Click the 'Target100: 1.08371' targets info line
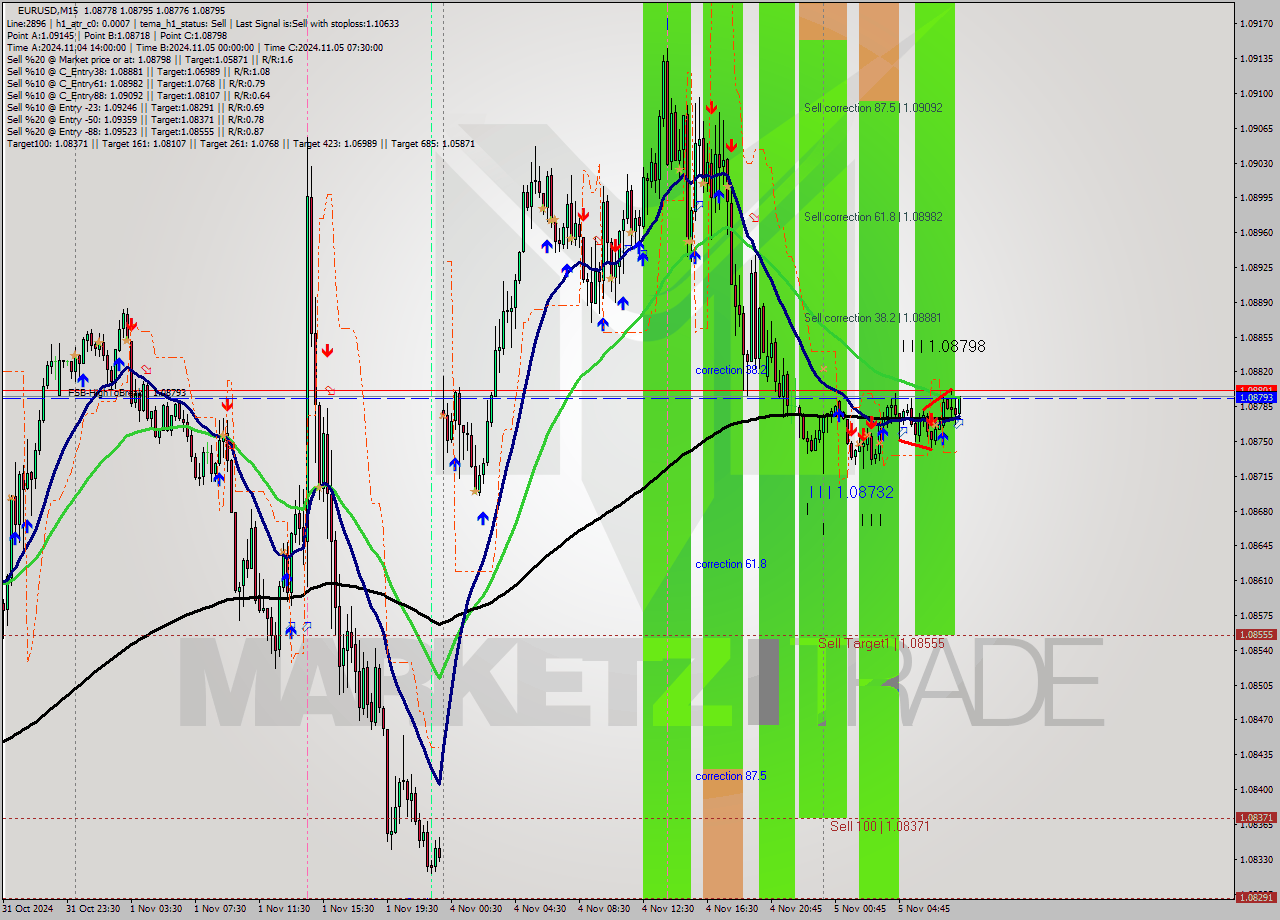The image size is (1280, 920). pyautogui.click(x=240, y=144)
